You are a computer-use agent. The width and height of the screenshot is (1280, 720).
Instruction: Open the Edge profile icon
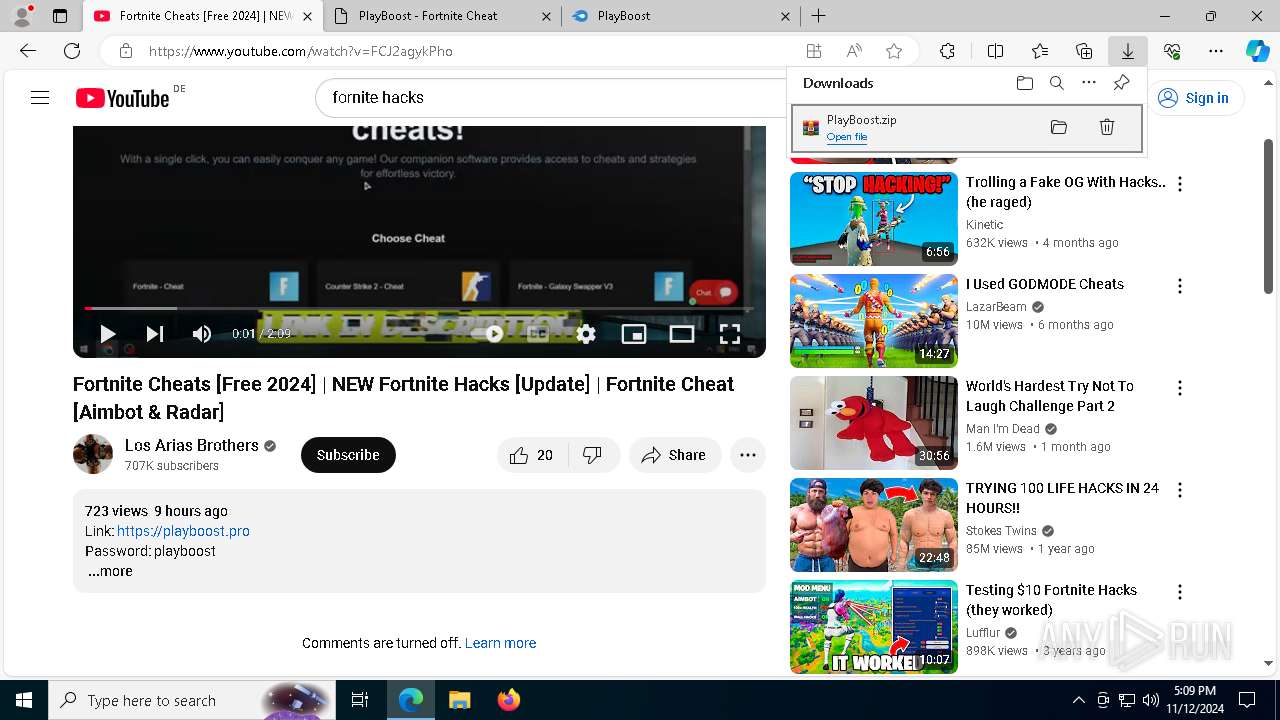click(21, 16)
